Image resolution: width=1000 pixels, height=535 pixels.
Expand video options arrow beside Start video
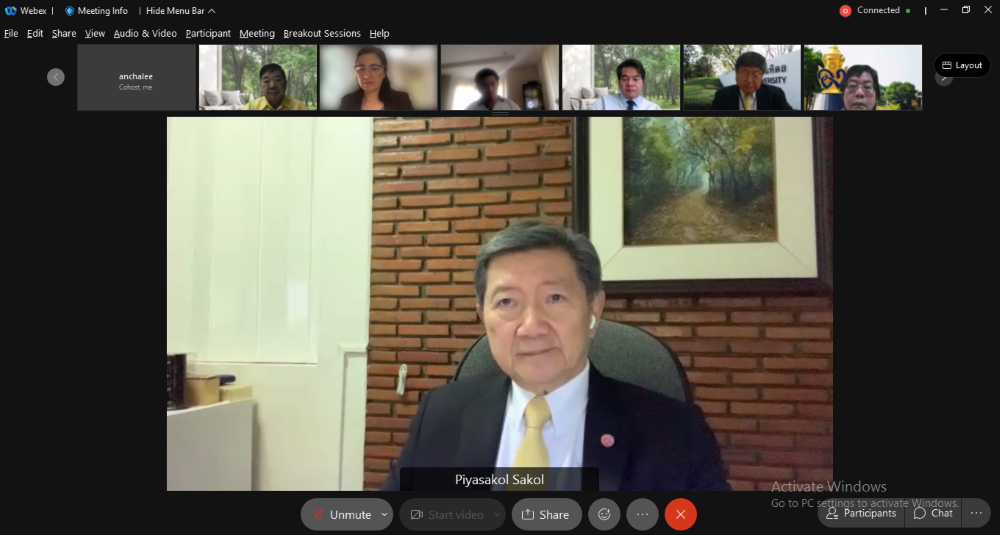tap(497, 514)
